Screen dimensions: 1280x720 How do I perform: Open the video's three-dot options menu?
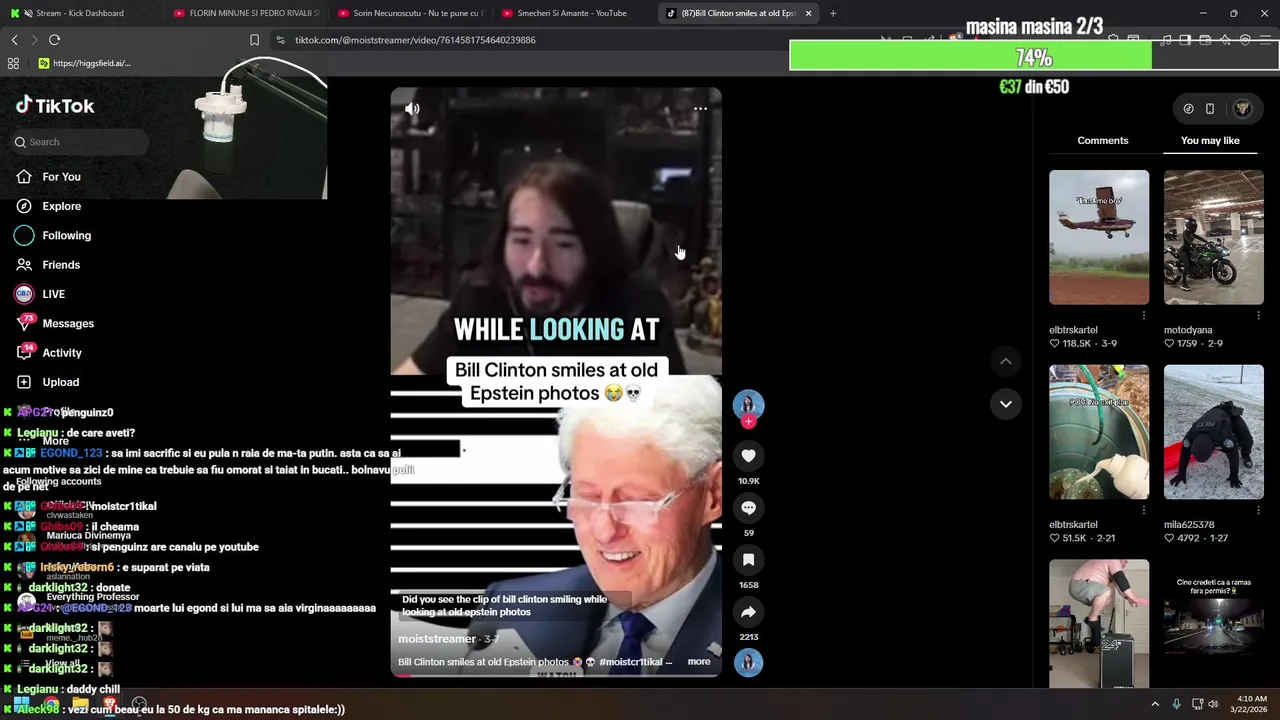[x=700, y=109]
